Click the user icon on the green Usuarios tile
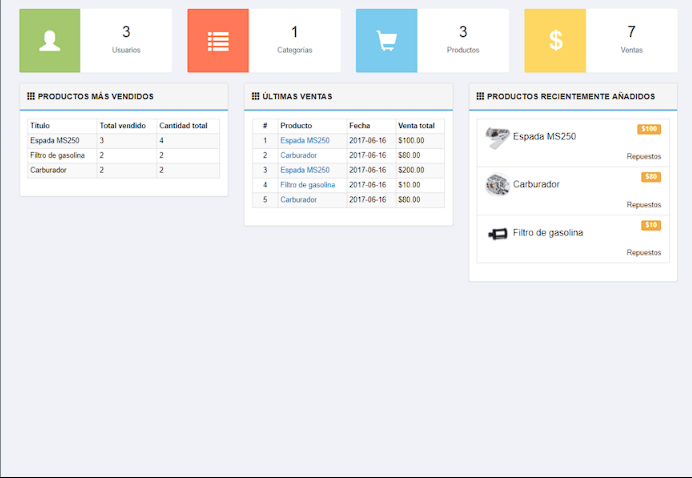Screen dimensions: 692x478 50,41
